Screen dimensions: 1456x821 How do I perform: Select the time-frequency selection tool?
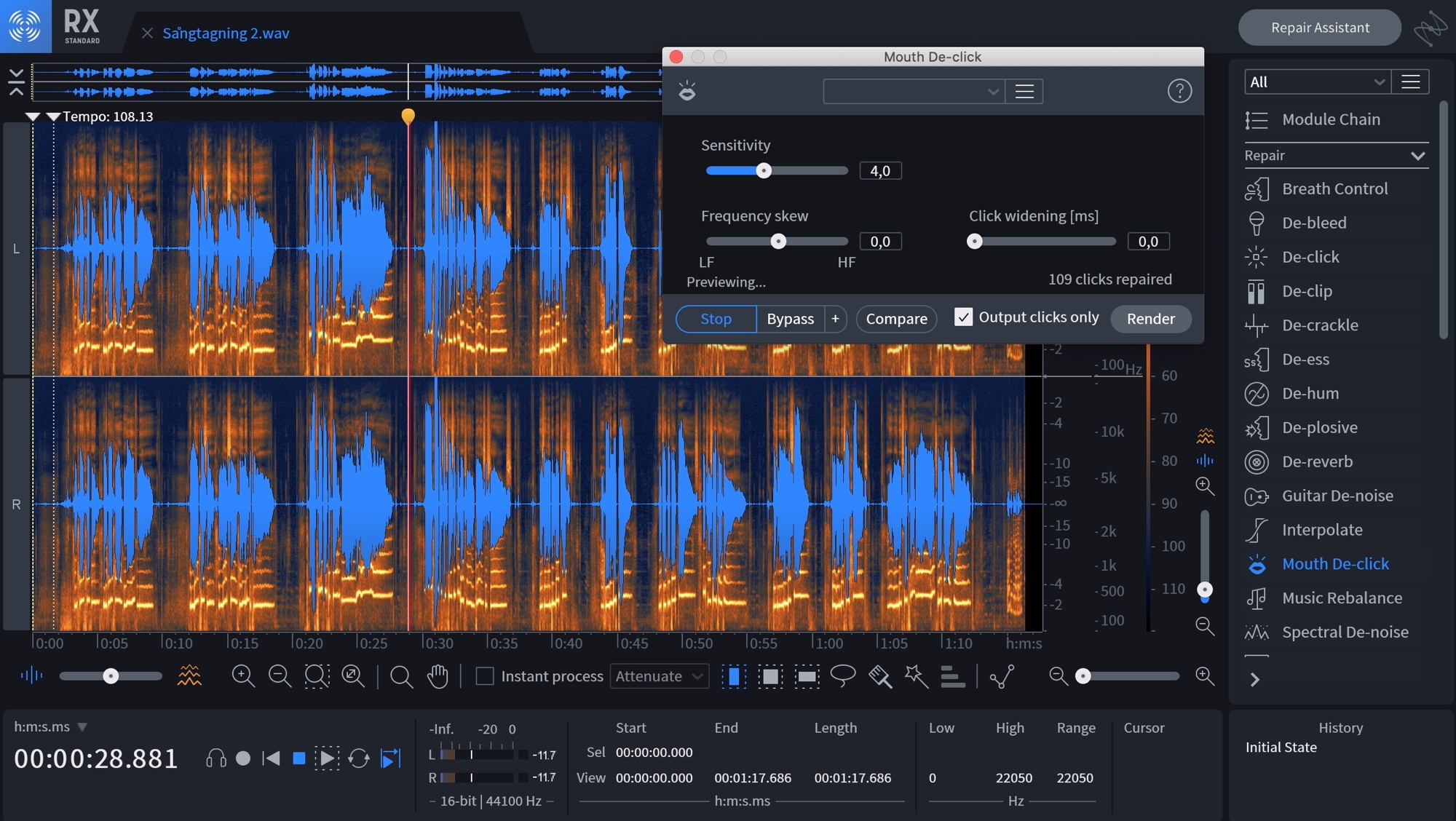tap(770, 676)
